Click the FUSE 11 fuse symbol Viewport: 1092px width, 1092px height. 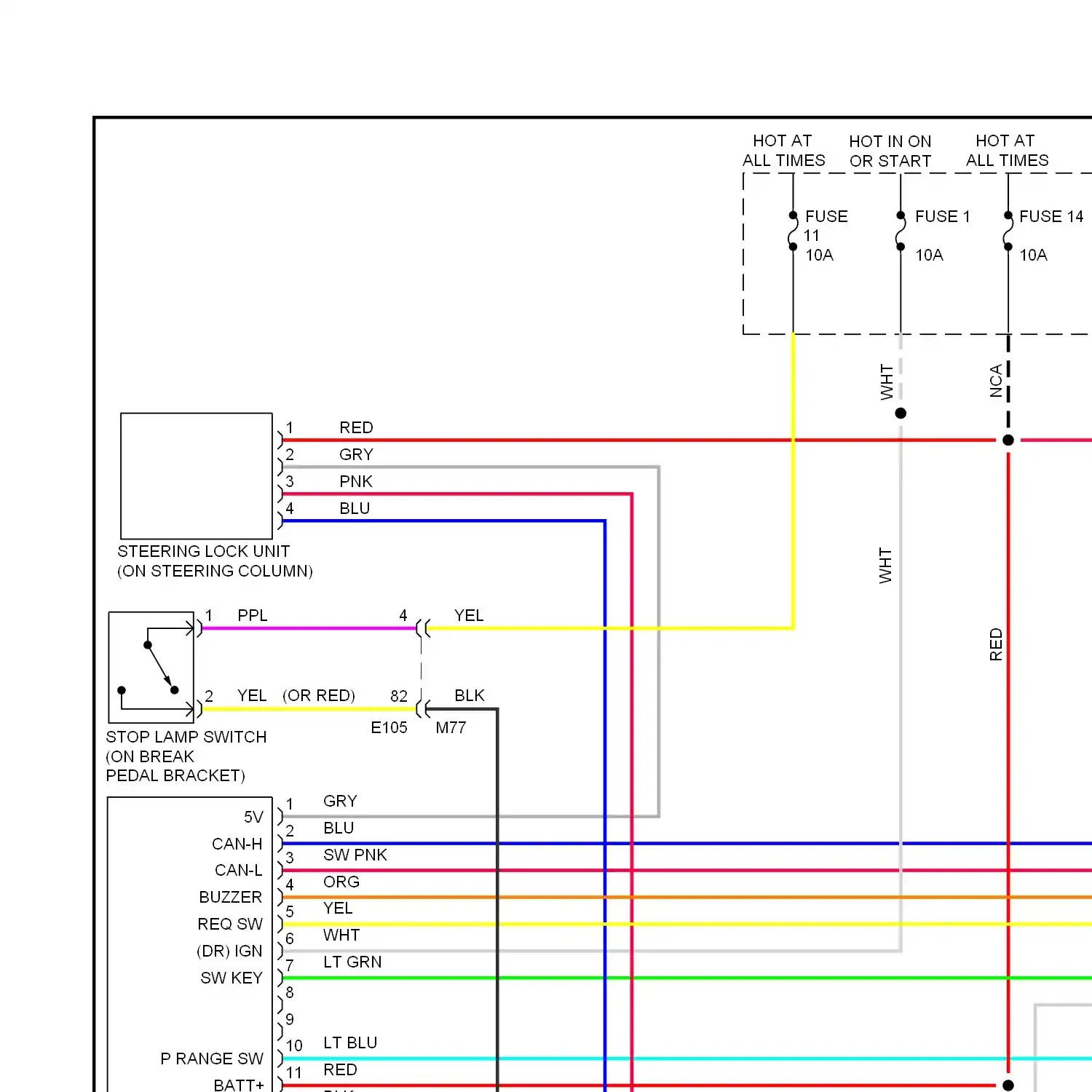point(793,231)
